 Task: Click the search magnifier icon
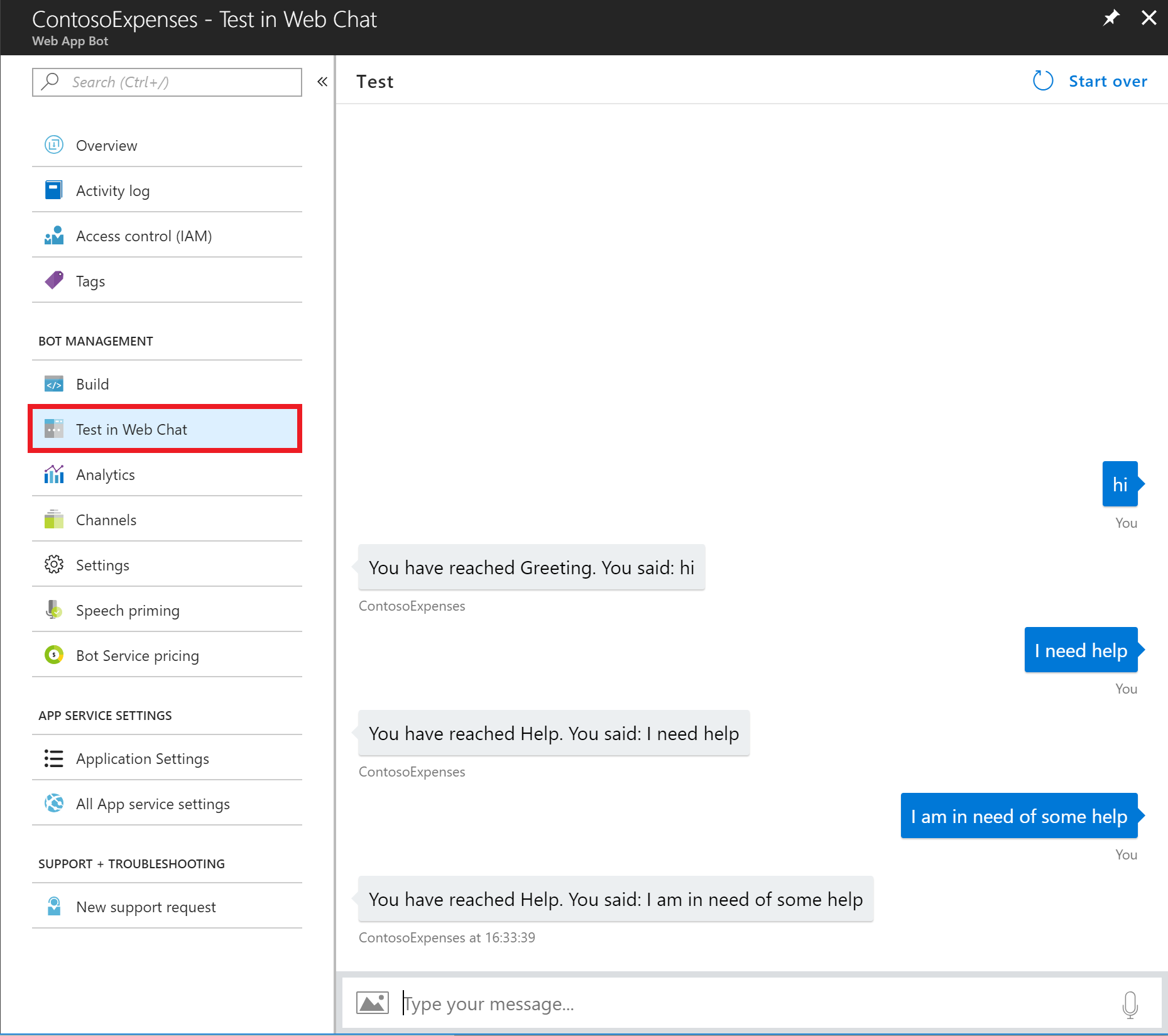tap(50, 82)
